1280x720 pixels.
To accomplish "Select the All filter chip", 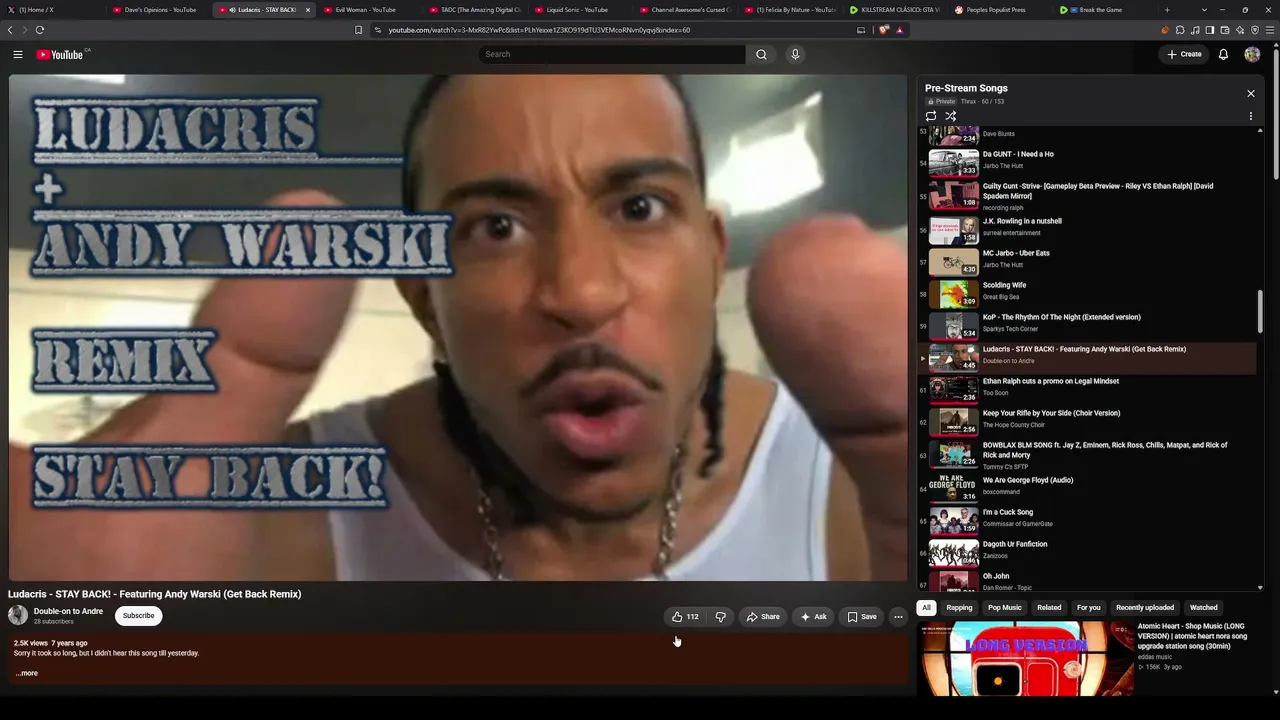I will [x=926, y=608].
